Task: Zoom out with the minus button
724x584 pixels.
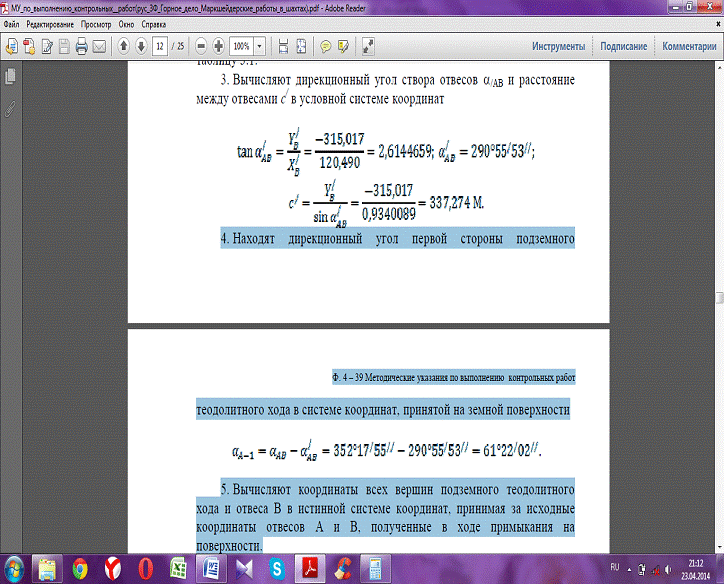Action: pyautogui.click(x=201, y=46)
